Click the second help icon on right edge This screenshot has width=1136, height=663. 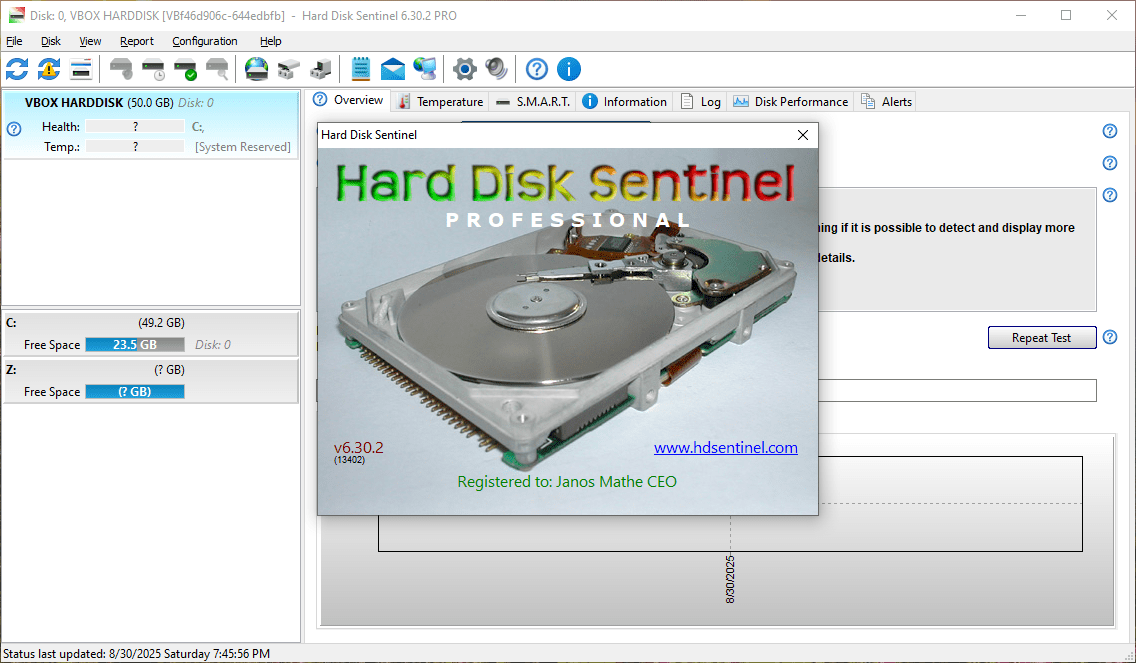tap(1110, 163)
